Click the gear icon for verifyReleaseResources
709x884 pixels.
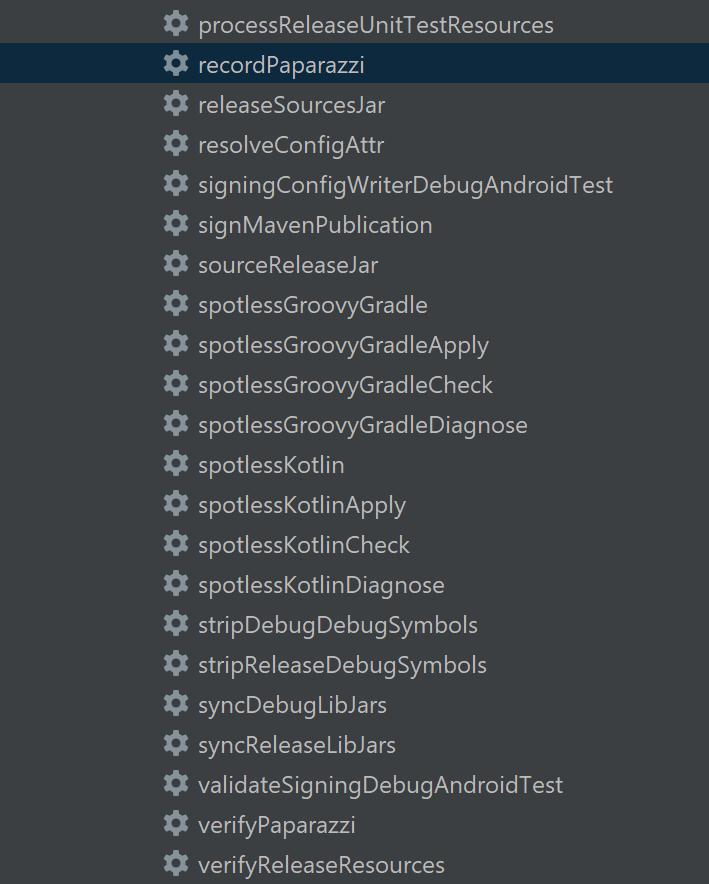click(x=176, y=864)
